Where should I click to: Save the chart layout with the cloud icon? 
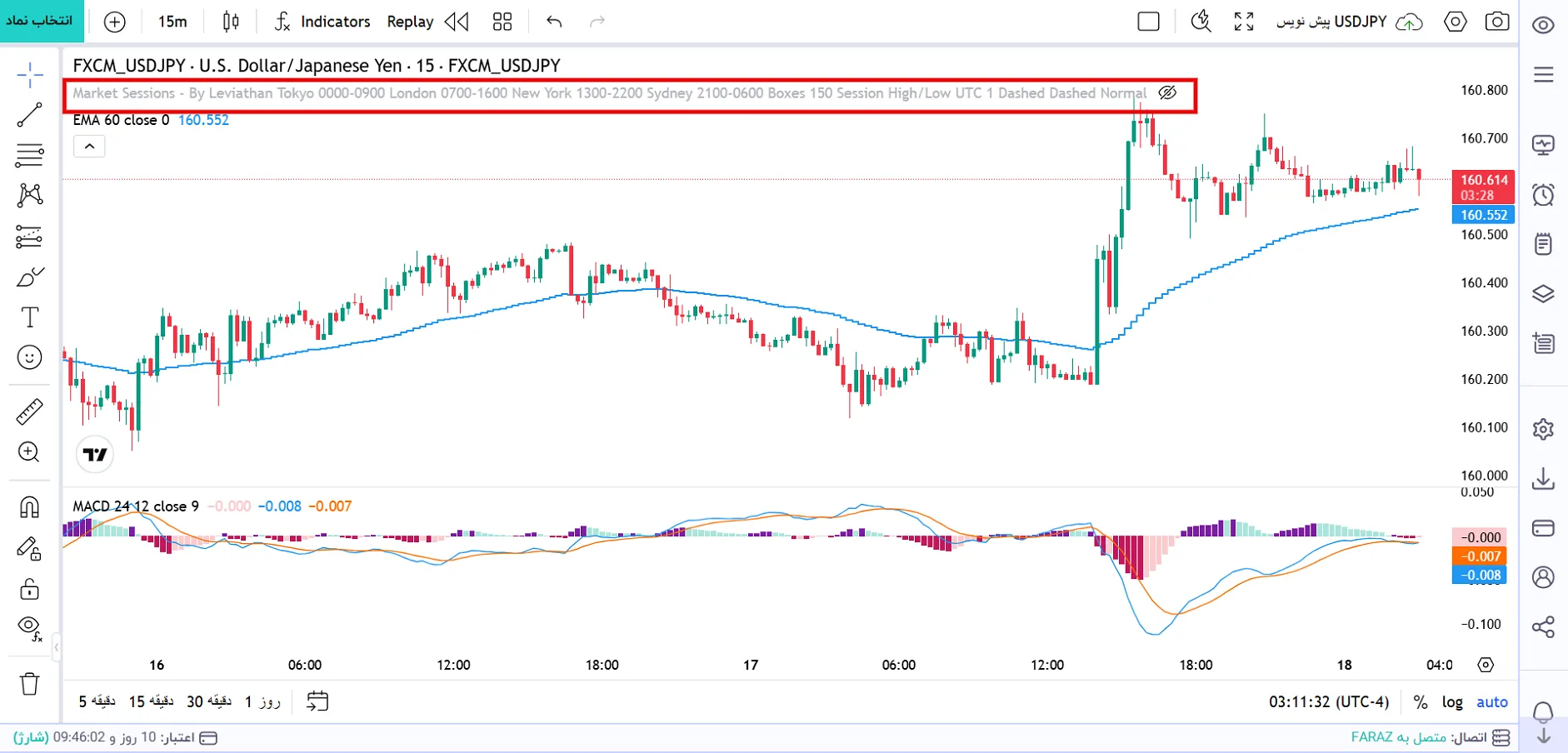[x=1409, y=22]
